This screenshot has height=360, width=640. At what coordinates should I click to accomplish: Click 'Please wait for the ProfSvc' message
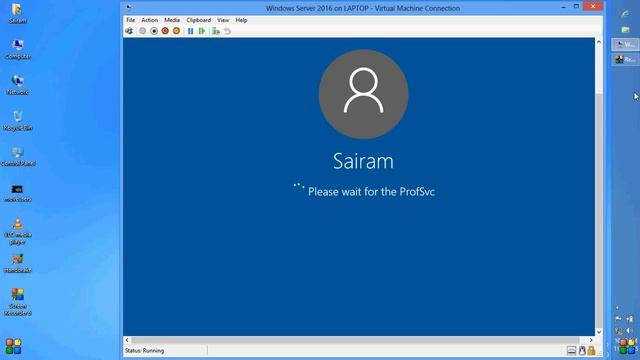click(x=371, y=191)
